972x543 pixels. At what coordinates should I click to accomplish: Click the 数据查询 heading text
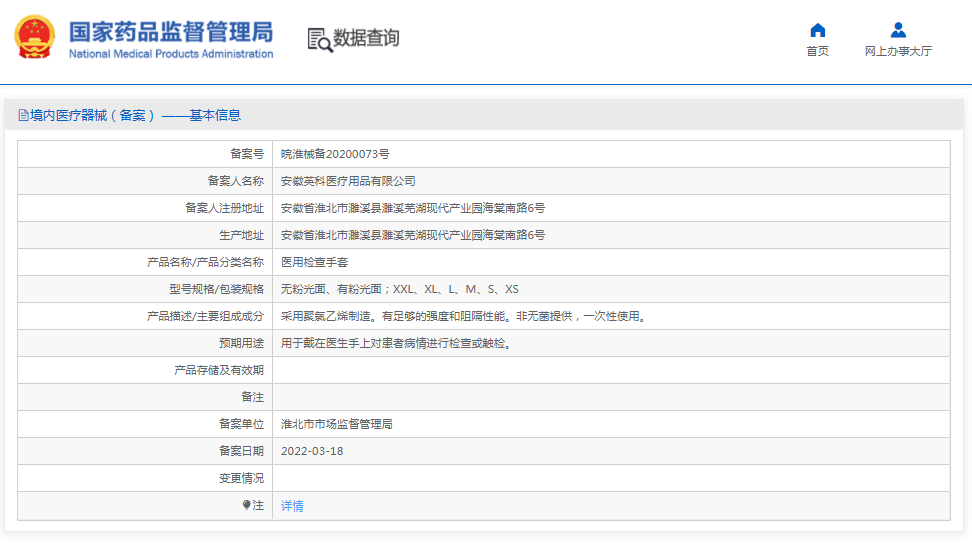point(366,38)
